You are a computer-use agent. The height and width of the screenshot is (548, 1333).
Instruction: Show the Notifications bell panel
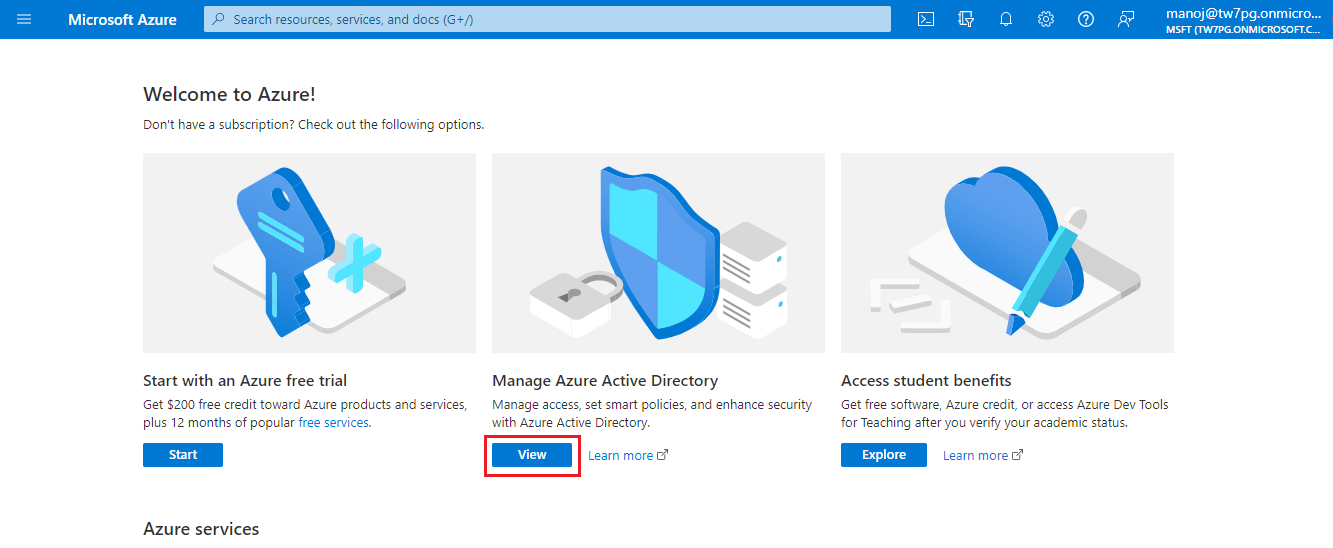pos(1006,19)
